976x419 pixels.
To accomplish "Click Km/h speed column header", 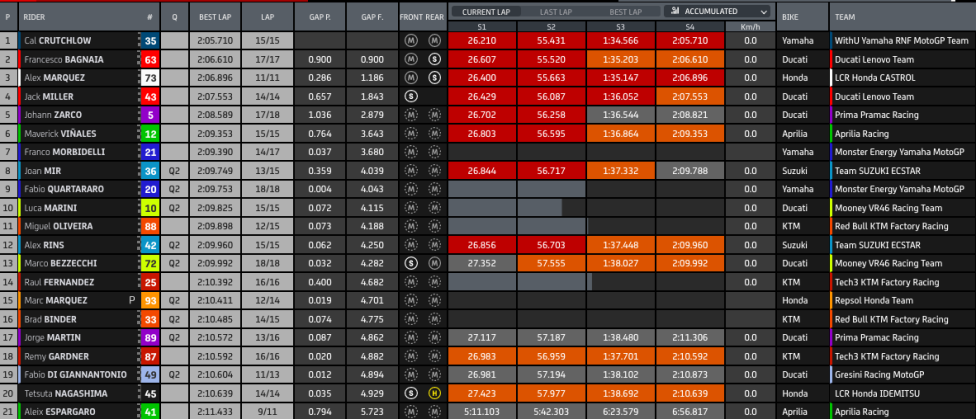I will coord(751,26).
